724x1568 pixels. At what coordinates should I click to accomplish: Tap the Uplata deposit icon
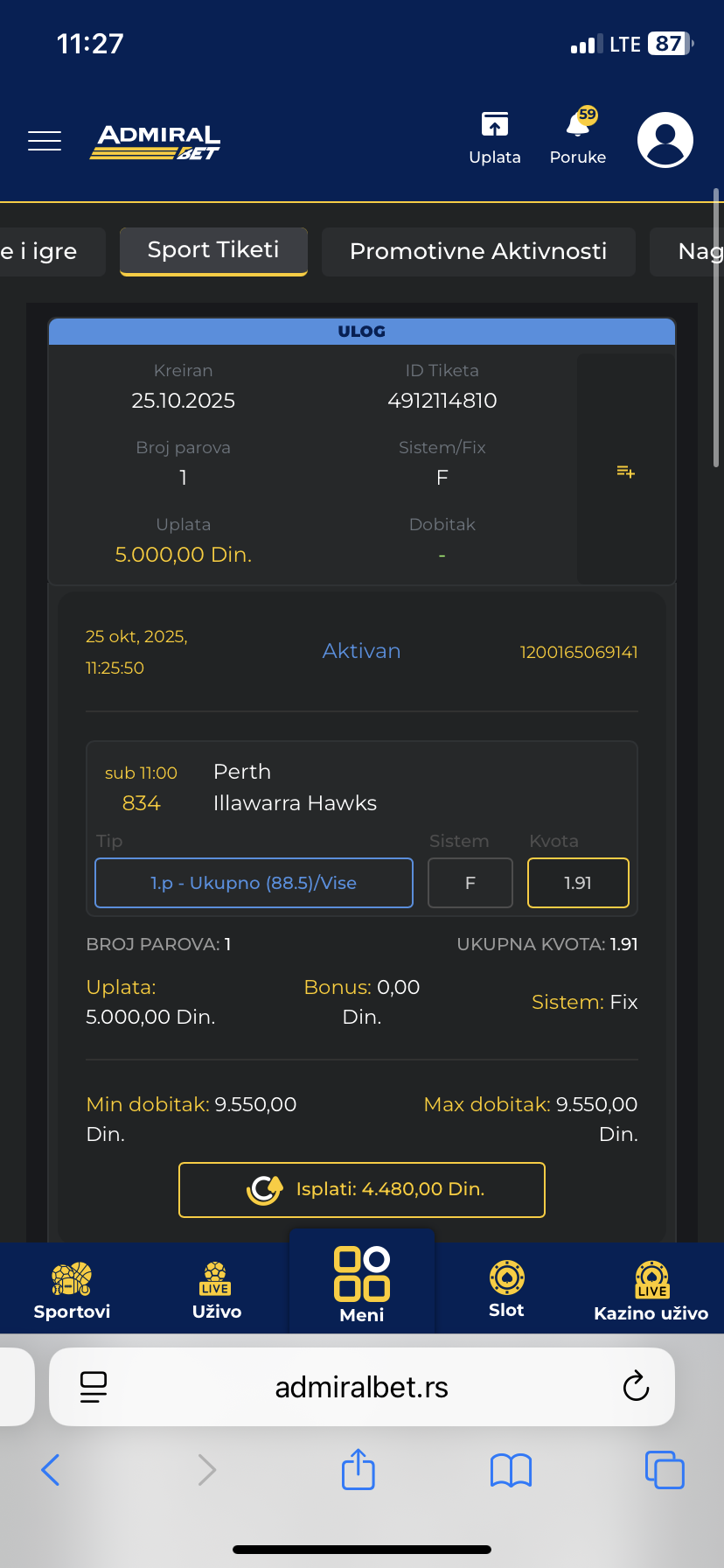tap(495, 137)
